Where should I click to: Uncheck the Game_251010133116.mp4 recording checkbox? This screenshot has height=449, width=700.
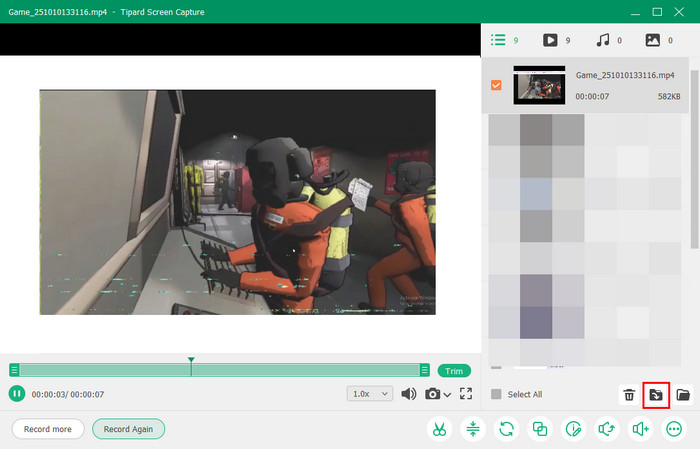[x=497, y=85]
